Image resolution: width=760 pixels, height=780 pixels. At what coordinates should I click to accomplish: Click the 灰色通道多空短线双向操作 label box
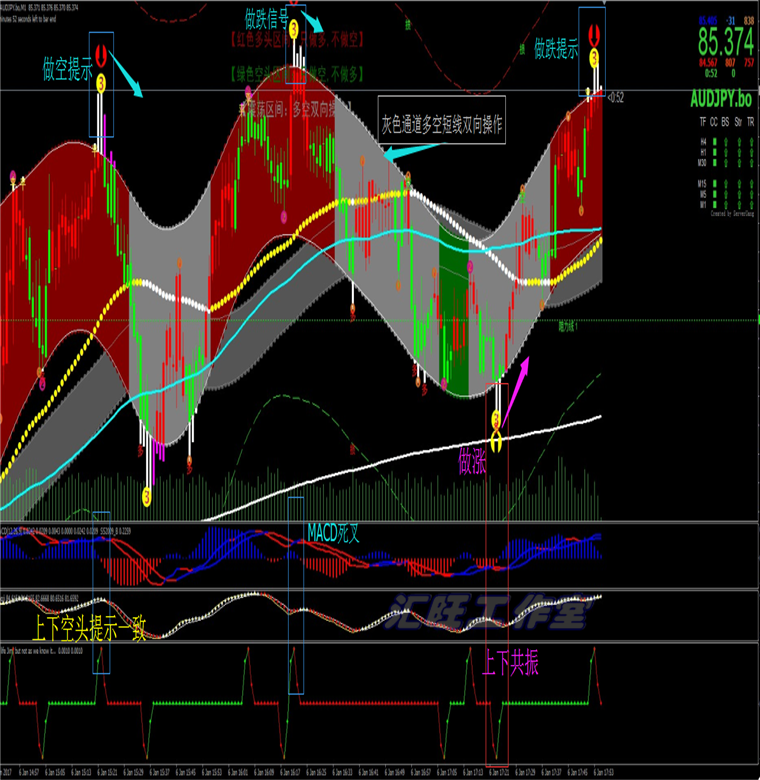(442, 125)
